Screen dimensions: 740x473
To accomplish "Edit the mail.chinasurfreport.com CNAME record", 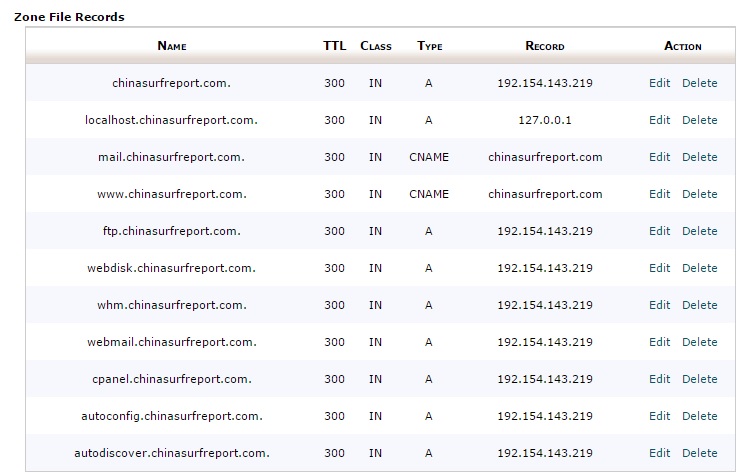I will [x=659, y=157].
